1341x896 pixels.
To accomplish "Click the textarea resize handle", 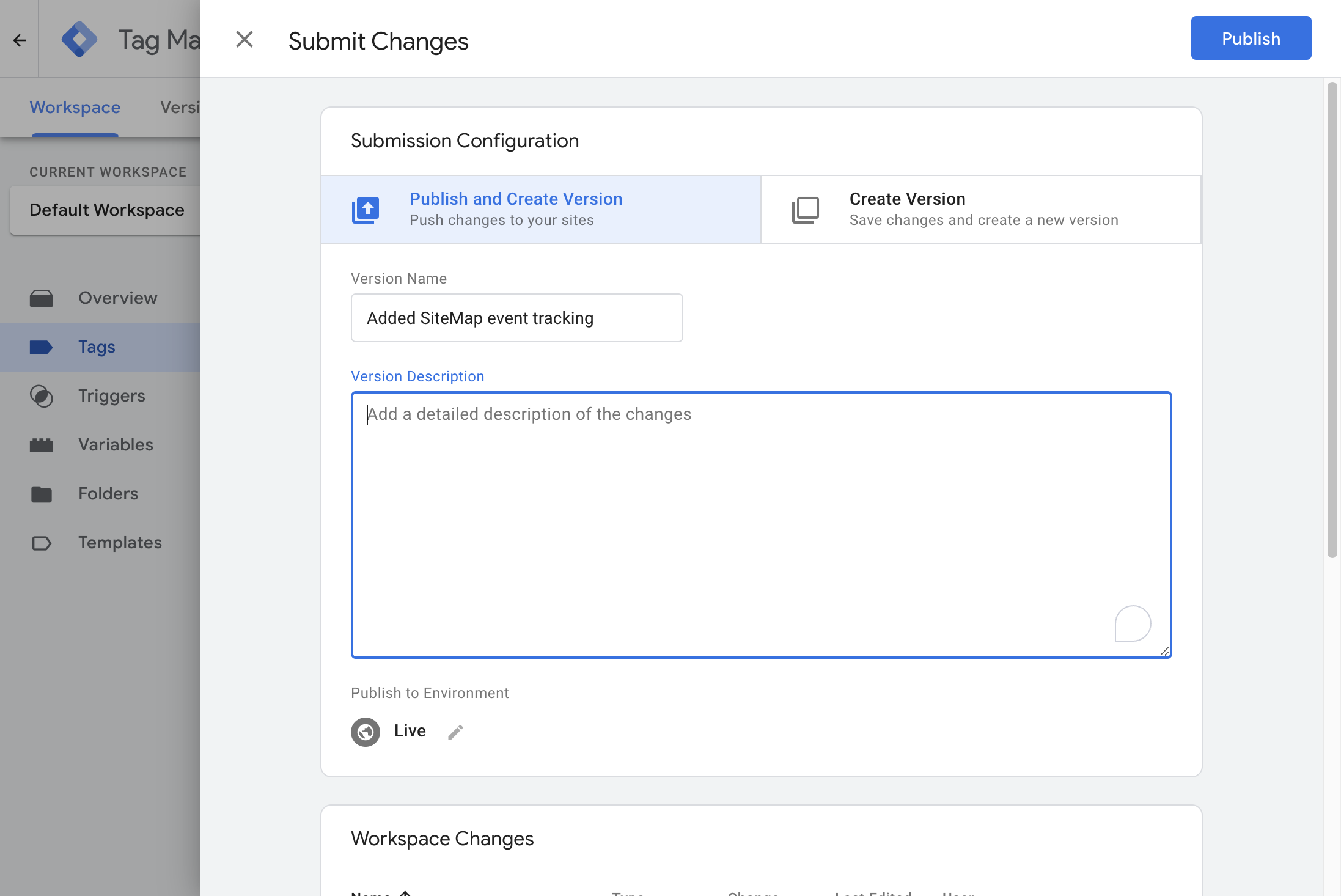I will [x=1164, y=652].
